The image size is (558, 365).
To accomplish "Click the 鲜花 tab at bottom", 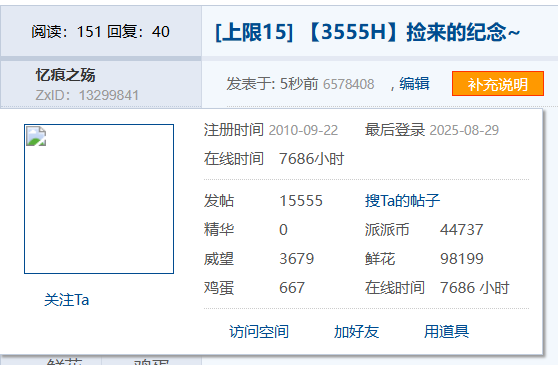I will [x=64, y=361].
